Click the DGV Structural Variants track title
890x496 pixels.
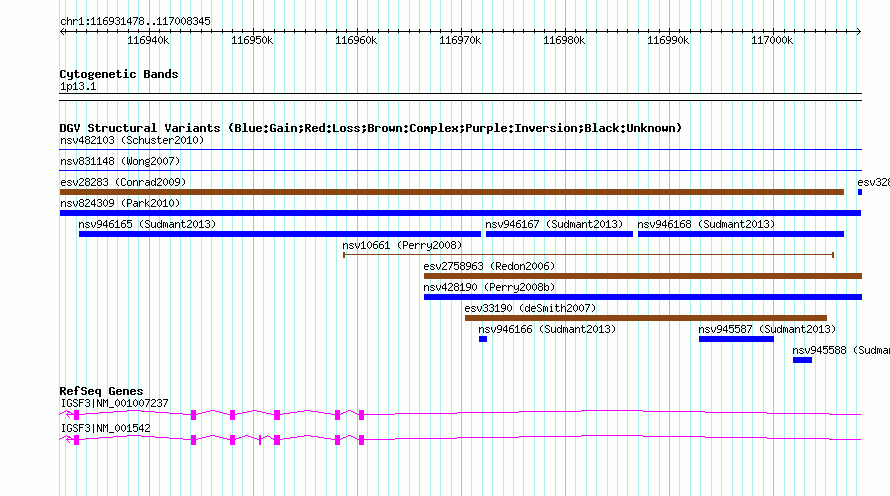(x=371, y=128)
